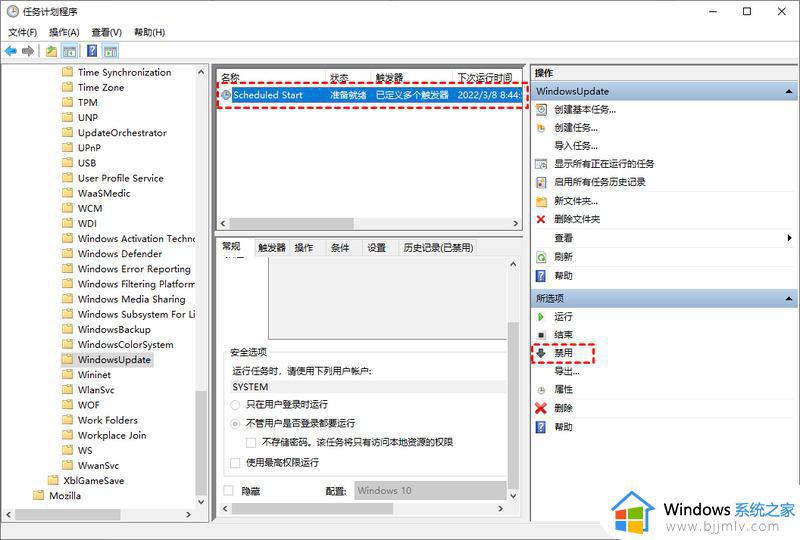This screenshot has height=540, width=800.
Task: Select the UpdateOrchestrator folder
Action: [122, 133]
